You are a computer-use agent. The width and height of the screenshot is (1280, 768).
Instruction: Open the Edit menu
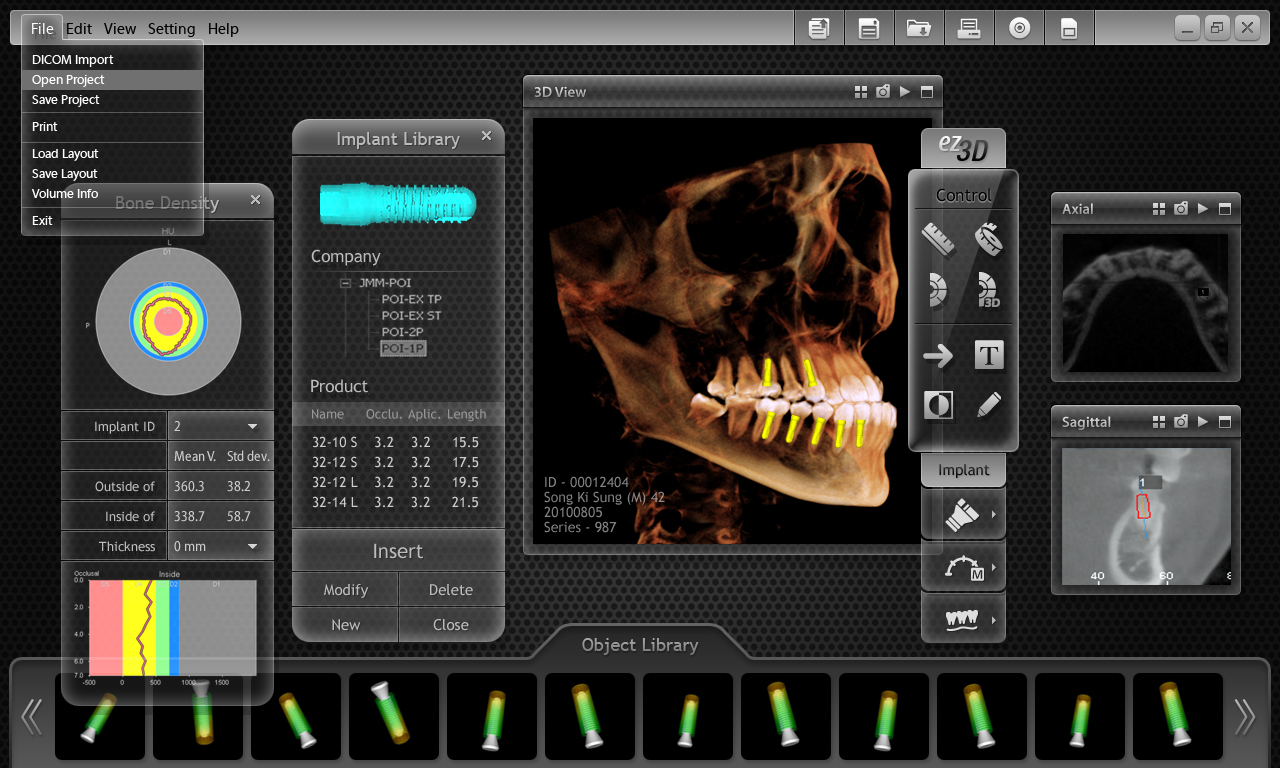click(x=79, y=29)
